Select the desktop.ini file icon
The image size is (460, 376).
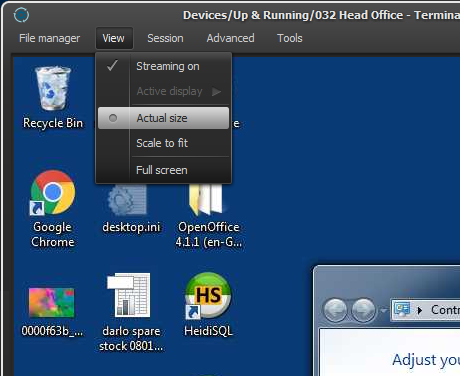[x=127, y=200]
